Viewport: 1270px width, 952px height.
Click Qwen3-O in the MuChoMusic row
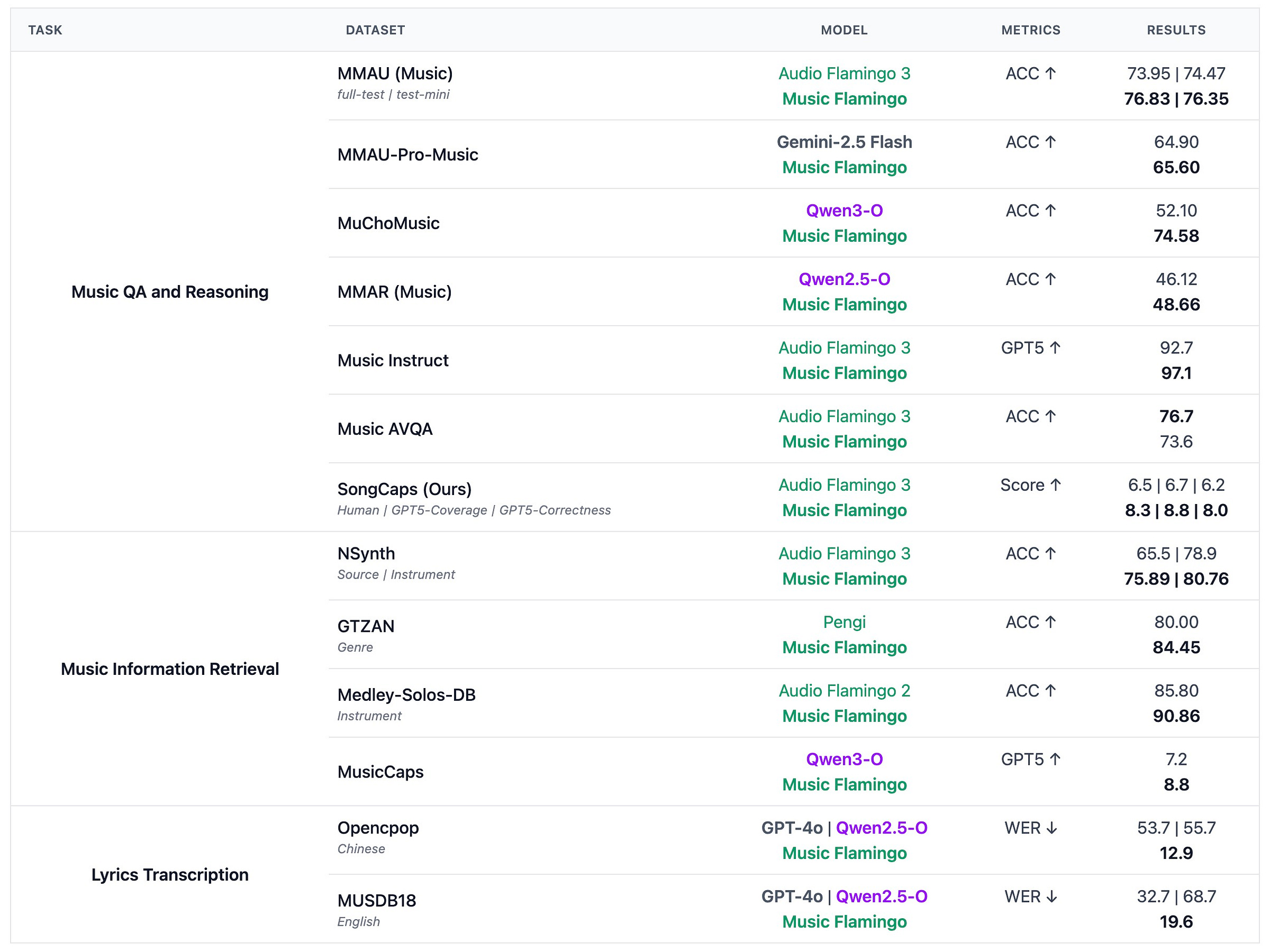tap(843, 210)
